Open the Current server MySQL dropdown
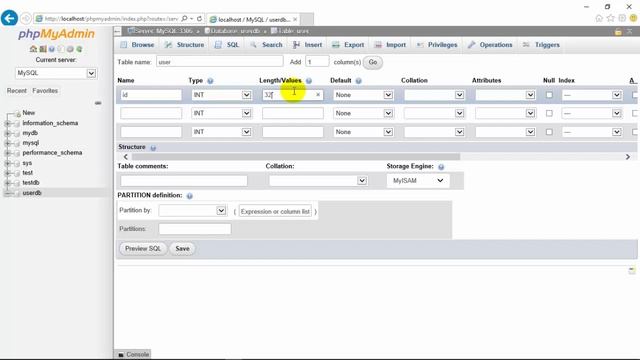 pos(56,73)
